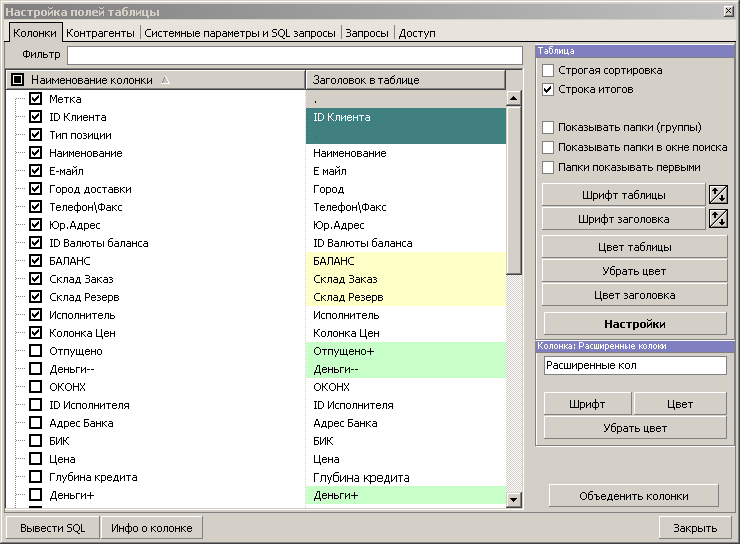Click the Объеденить колонки button
This screenshot has width=740, height=544.
633,496
